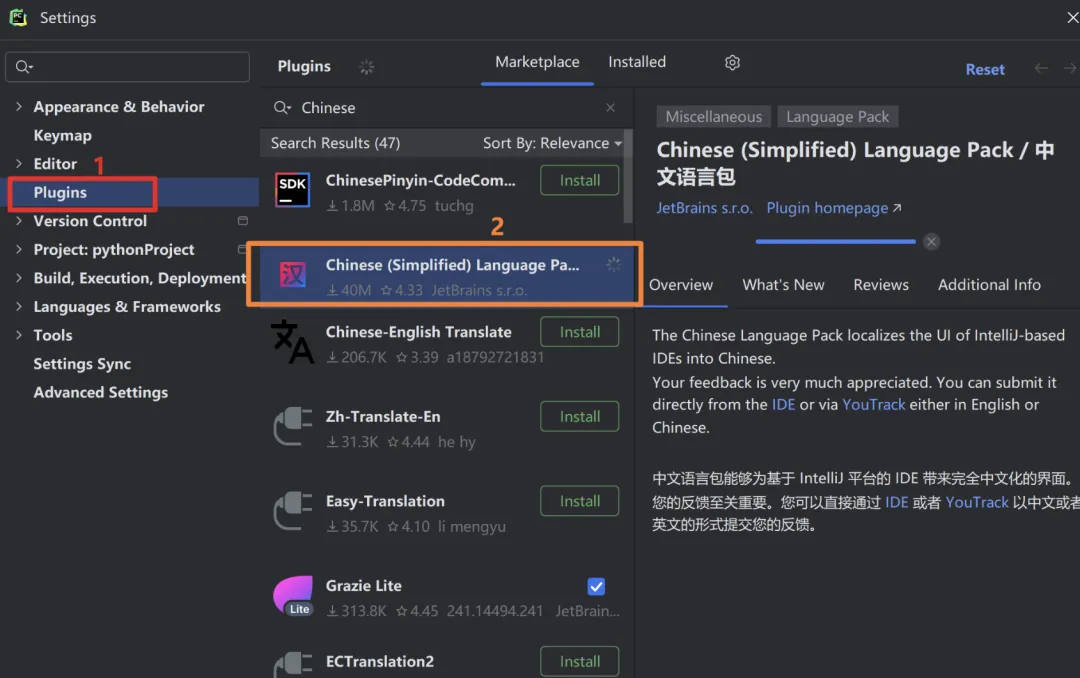The width and height of the screenshot is (1080, 678).
Task: Select Keymap in the settings tree
Action: pyautogui.click(x=63, y=136)
